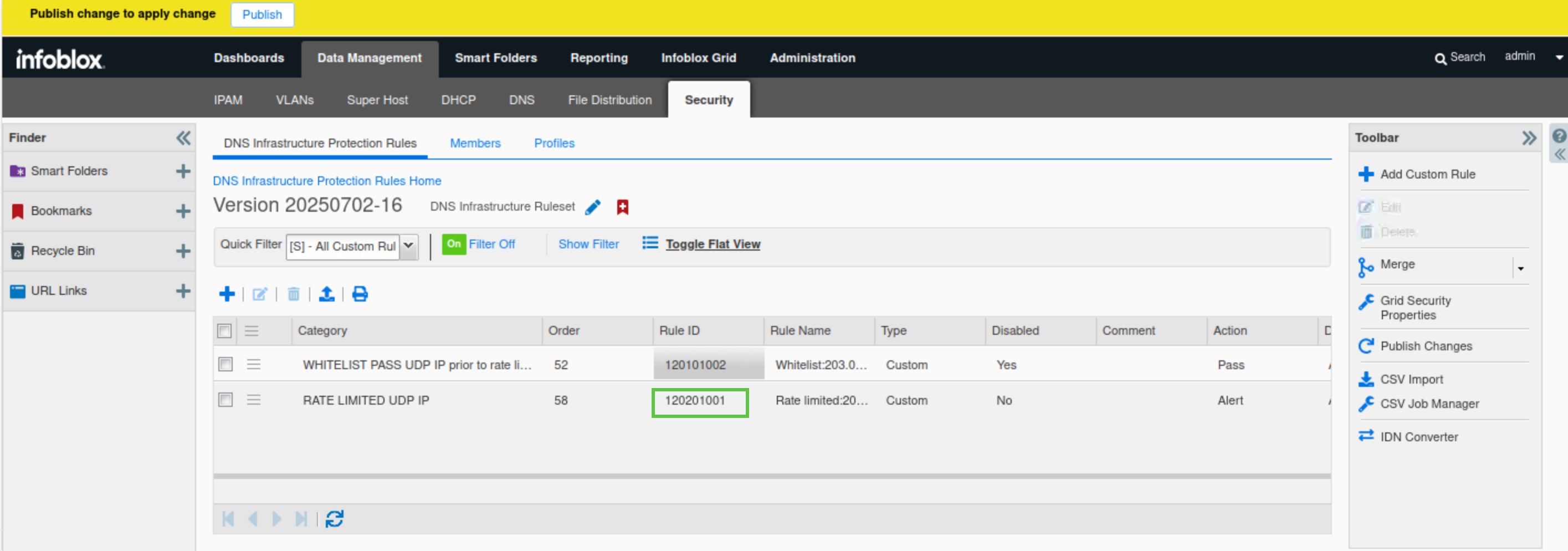
Task: Click the yellow banner Publish button
Action: click(262, 14)
